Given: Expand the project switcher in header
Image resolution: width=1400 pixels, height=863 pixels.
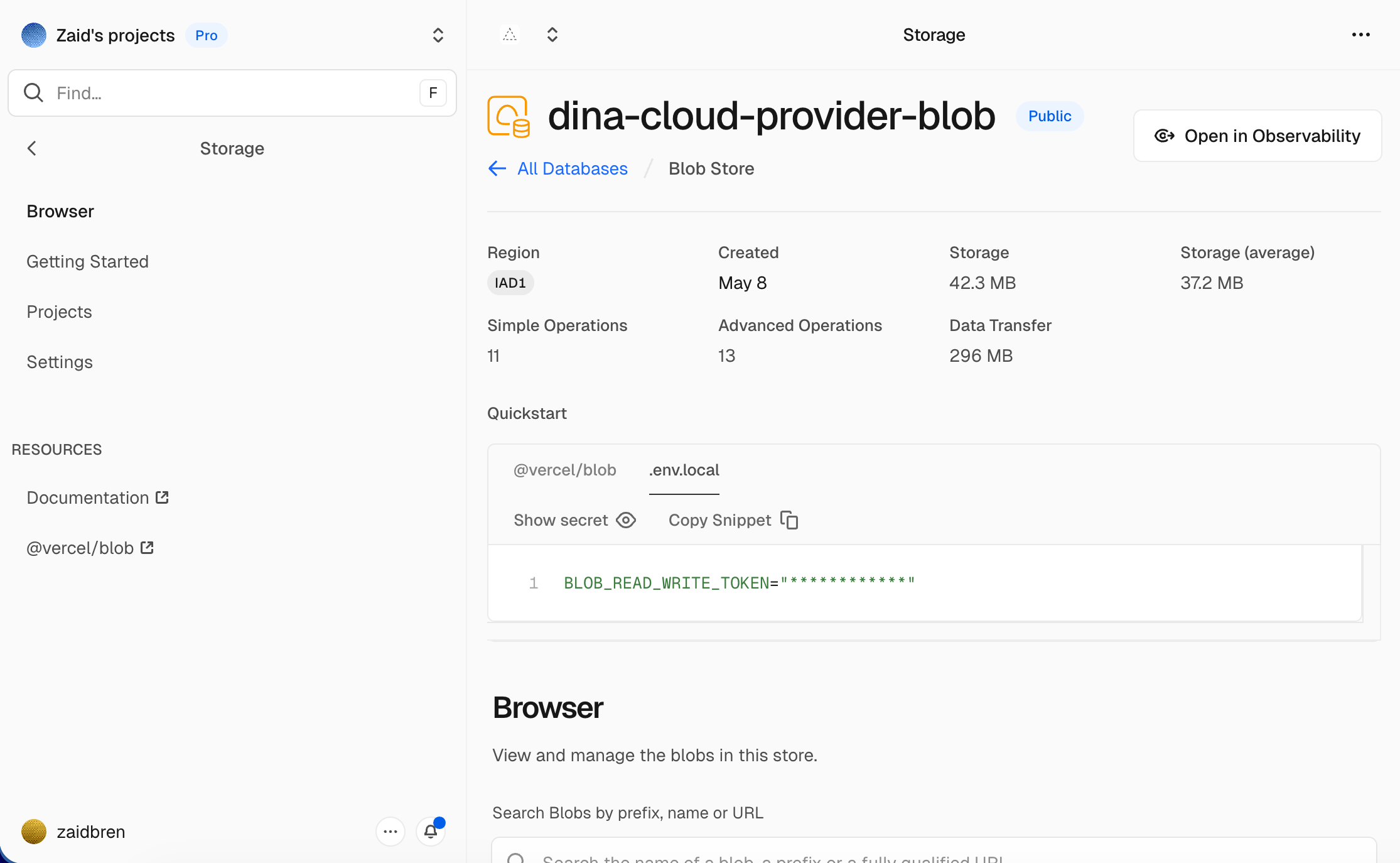Looking at the screenshot, I should pos(552,35).
